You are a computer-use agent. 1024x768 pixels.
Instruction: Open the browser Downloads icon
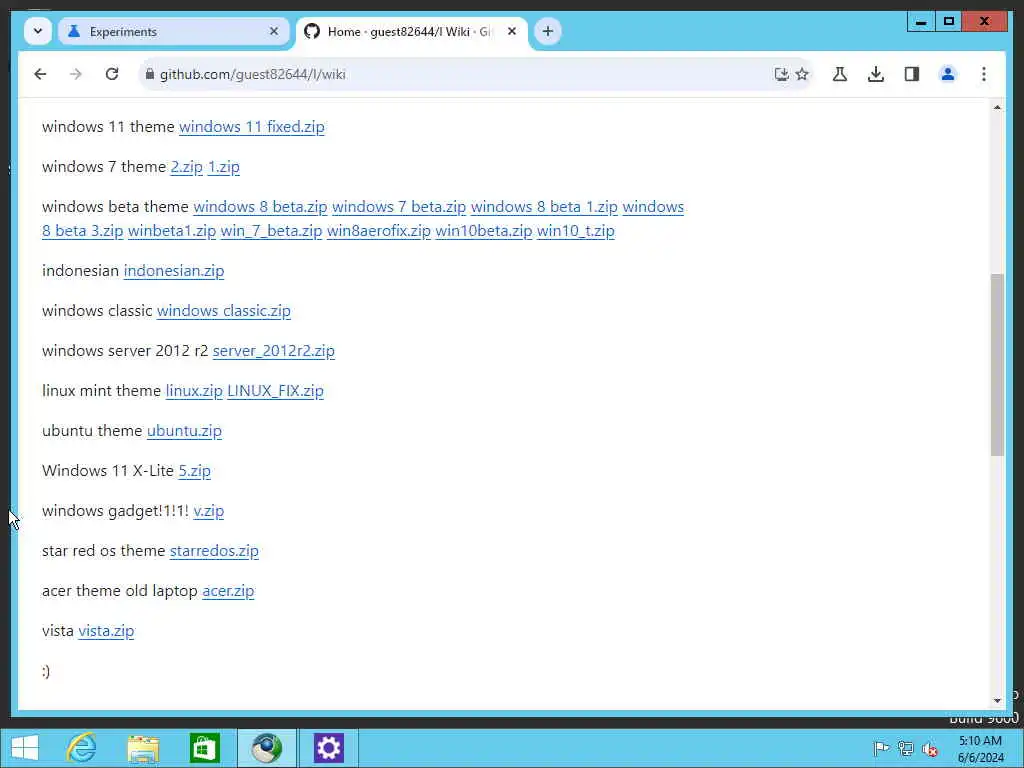click(x=876, y=74)
